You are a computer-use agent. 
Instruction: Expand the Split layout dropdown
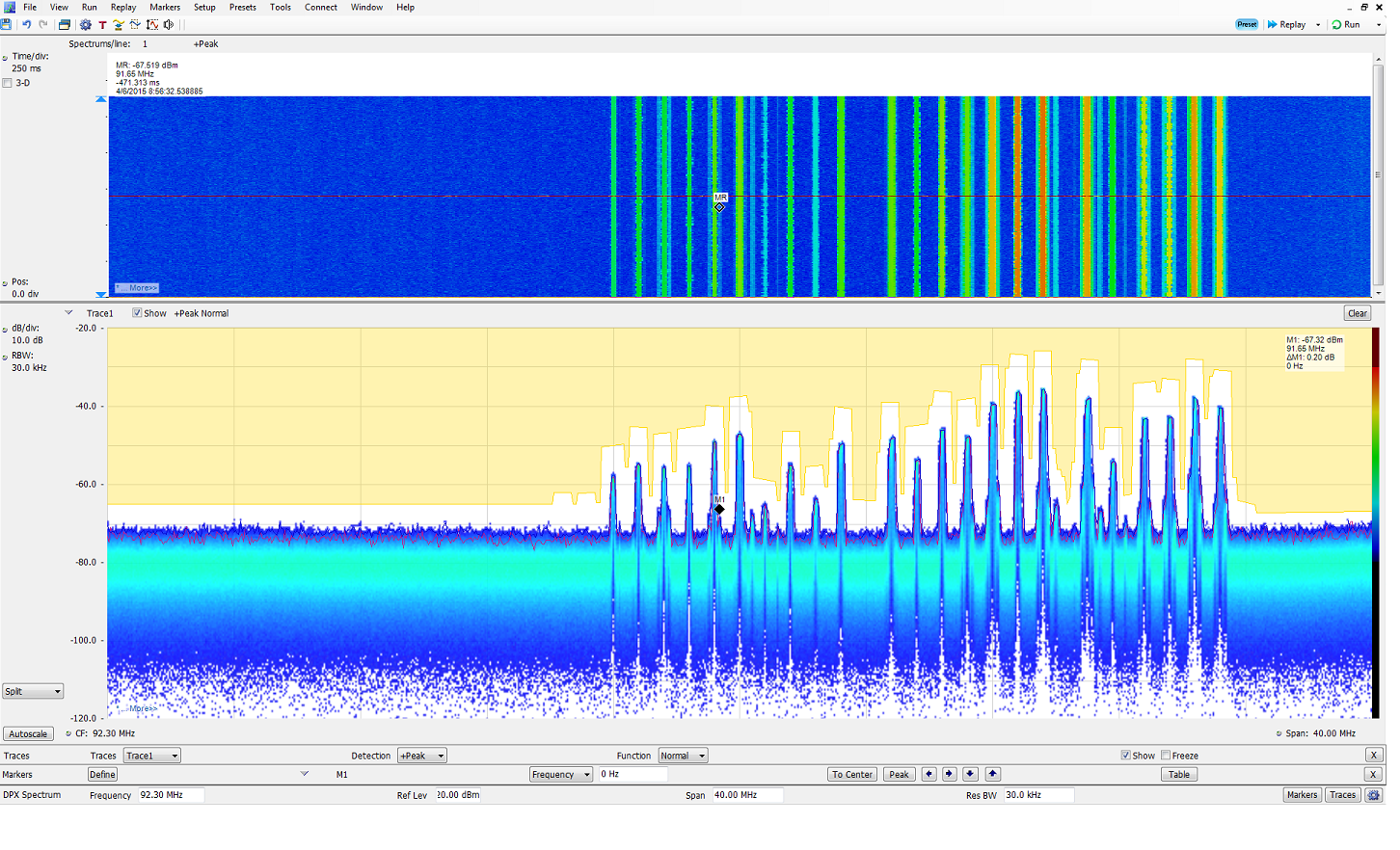(x=33, y=691)
